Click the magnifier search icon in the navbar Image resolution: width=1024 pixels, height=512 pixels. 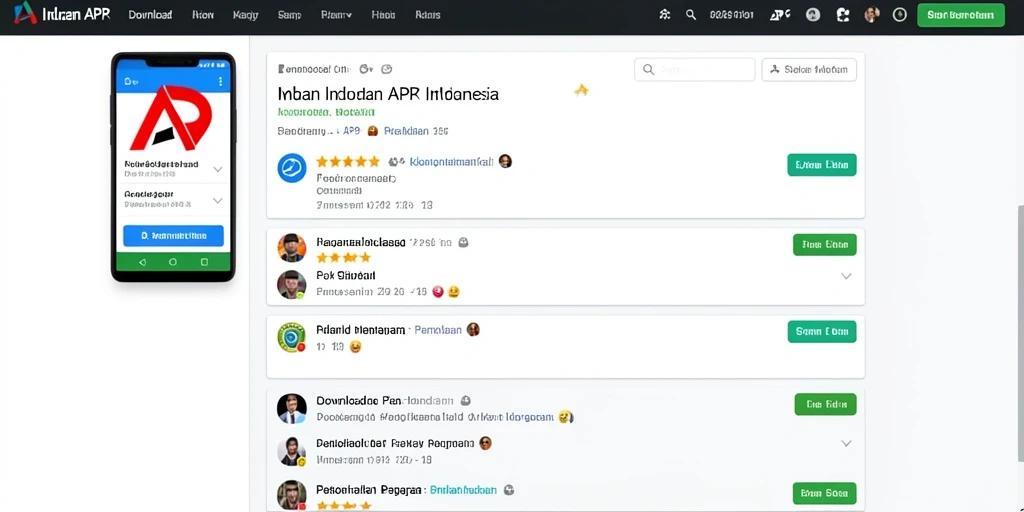pos(691,14)
